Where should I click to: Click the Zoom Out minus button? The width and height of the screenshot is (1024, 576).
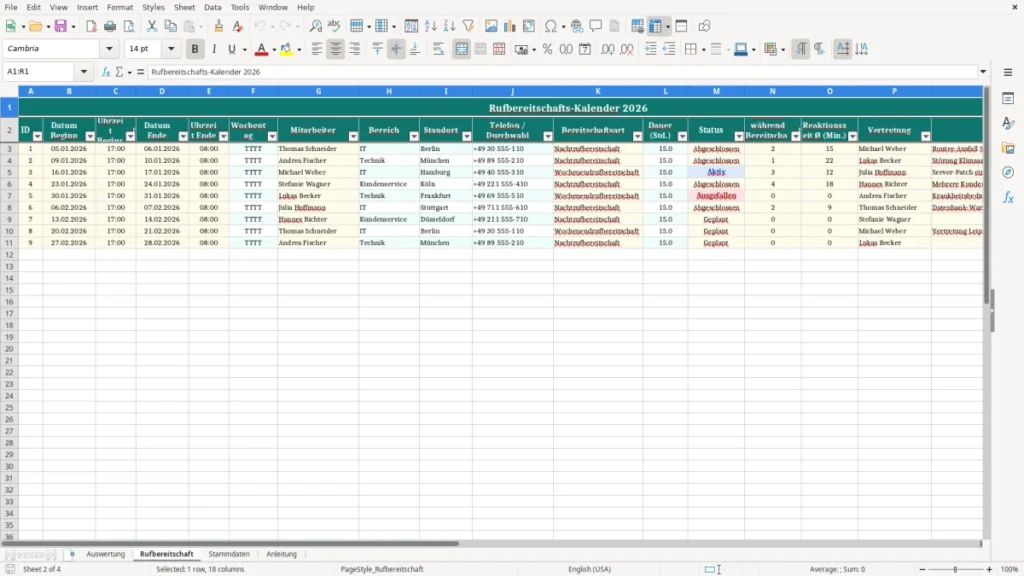coord(922,569)
